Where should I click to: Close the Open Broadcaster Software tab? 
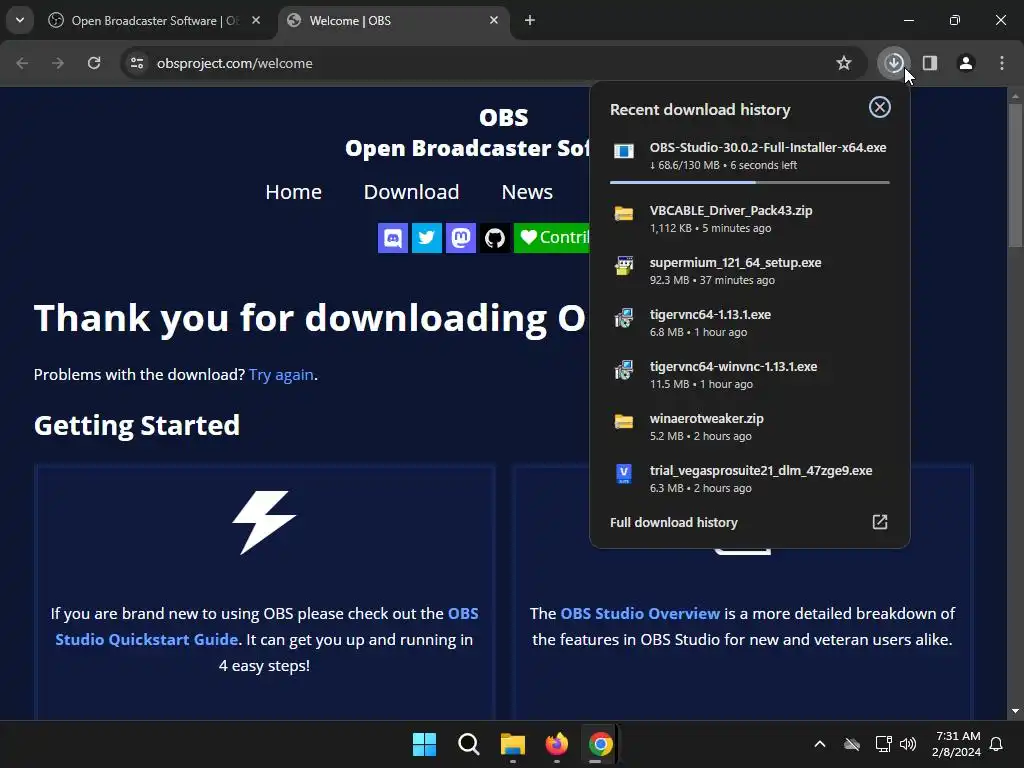[x=256, y=20]
